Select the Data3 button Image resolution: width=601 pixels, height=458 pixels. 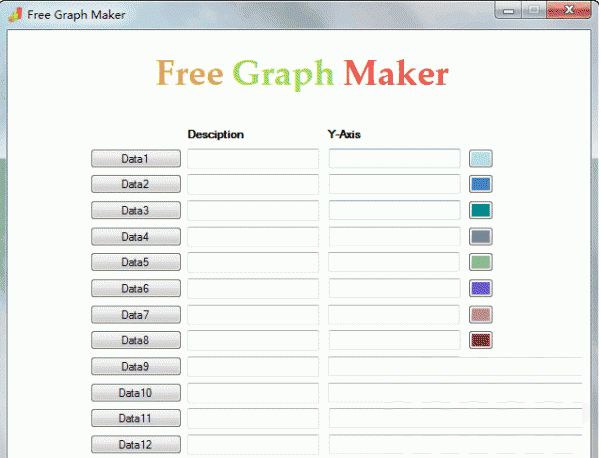[x=136, y=210]
